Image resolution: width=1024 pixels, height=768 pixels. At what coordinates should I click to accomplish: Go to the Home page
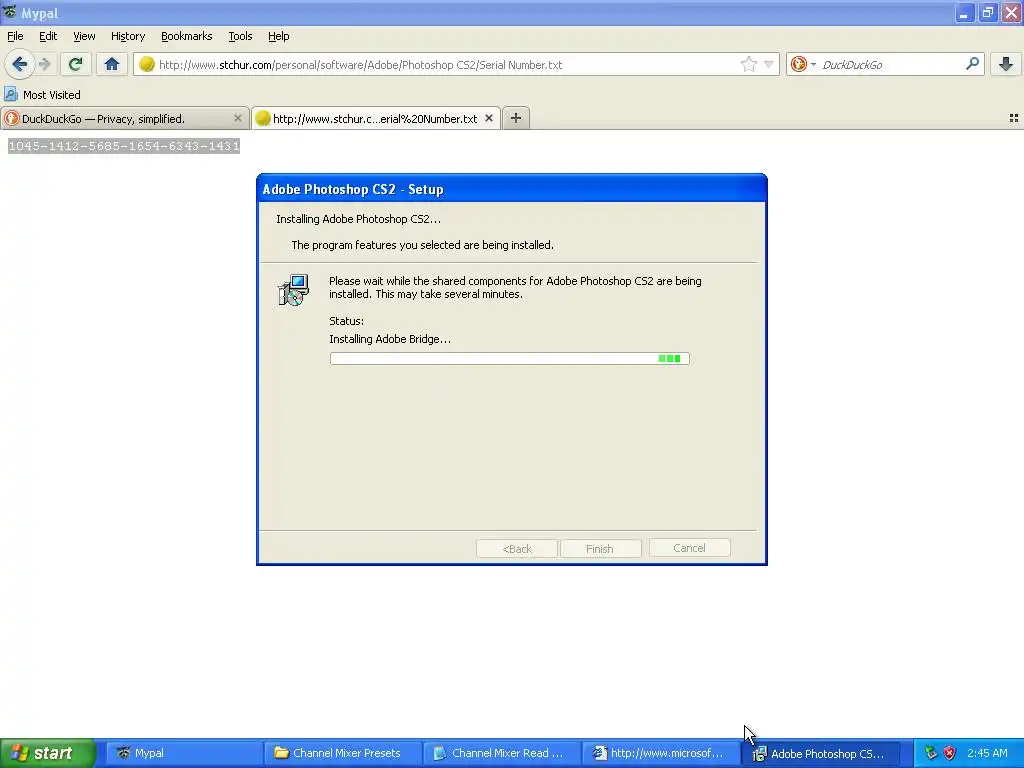(x=112, y=64)
